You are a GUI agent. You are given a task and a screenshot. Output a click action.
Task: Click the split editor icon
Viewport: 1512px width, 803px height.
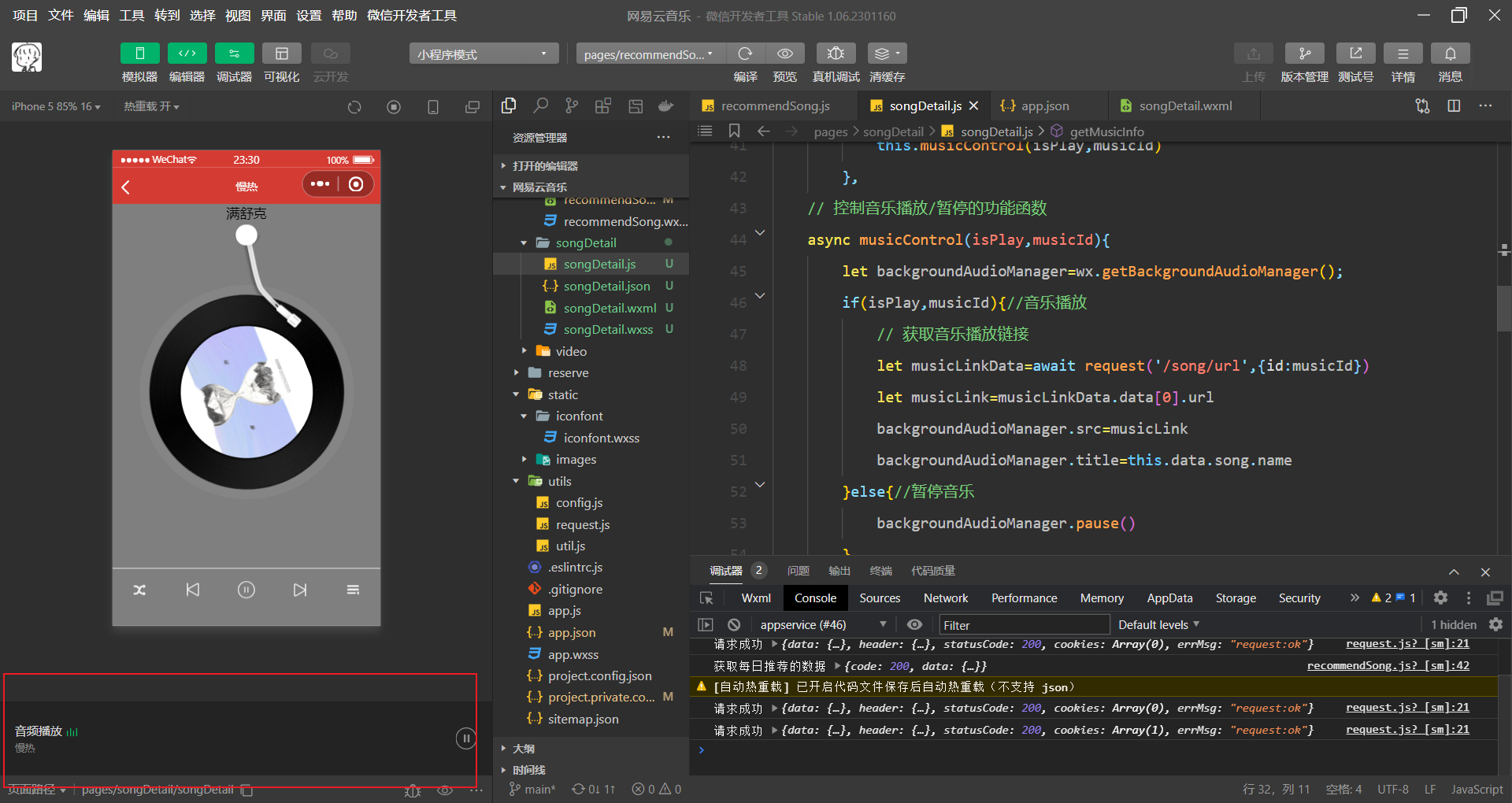pos(1454,105)
